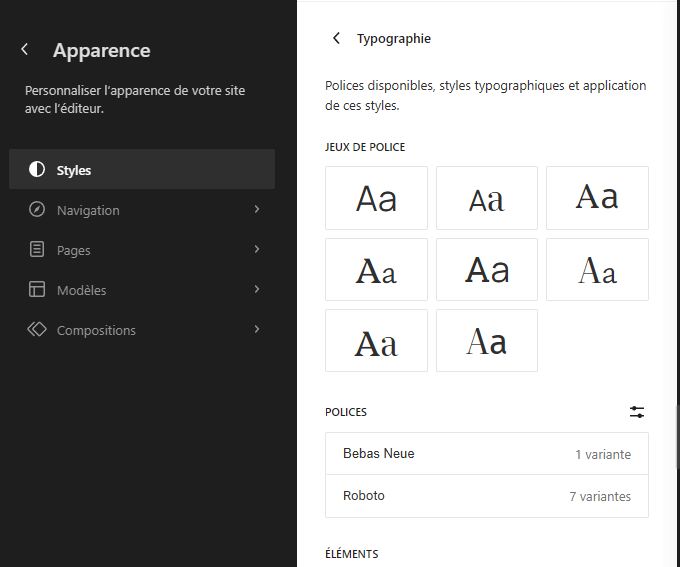Click the Pages document icon
The width and height of the screenshot is (680, 567).
coord(37,250)
